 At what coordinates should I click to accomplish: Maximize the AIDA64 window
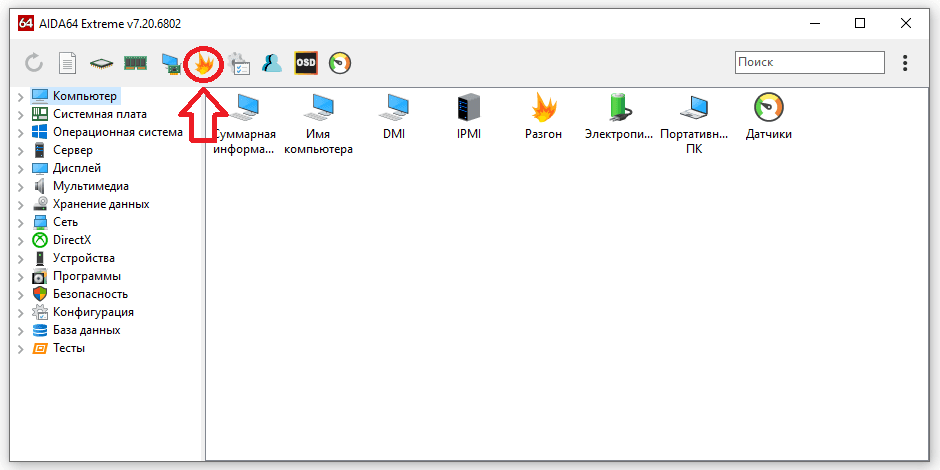pyautogui.click(x=860, y=23)
